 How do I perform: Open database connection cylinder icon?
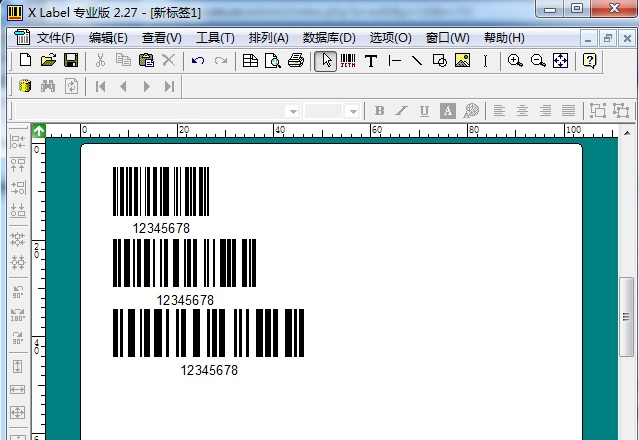tap(25, 86)
